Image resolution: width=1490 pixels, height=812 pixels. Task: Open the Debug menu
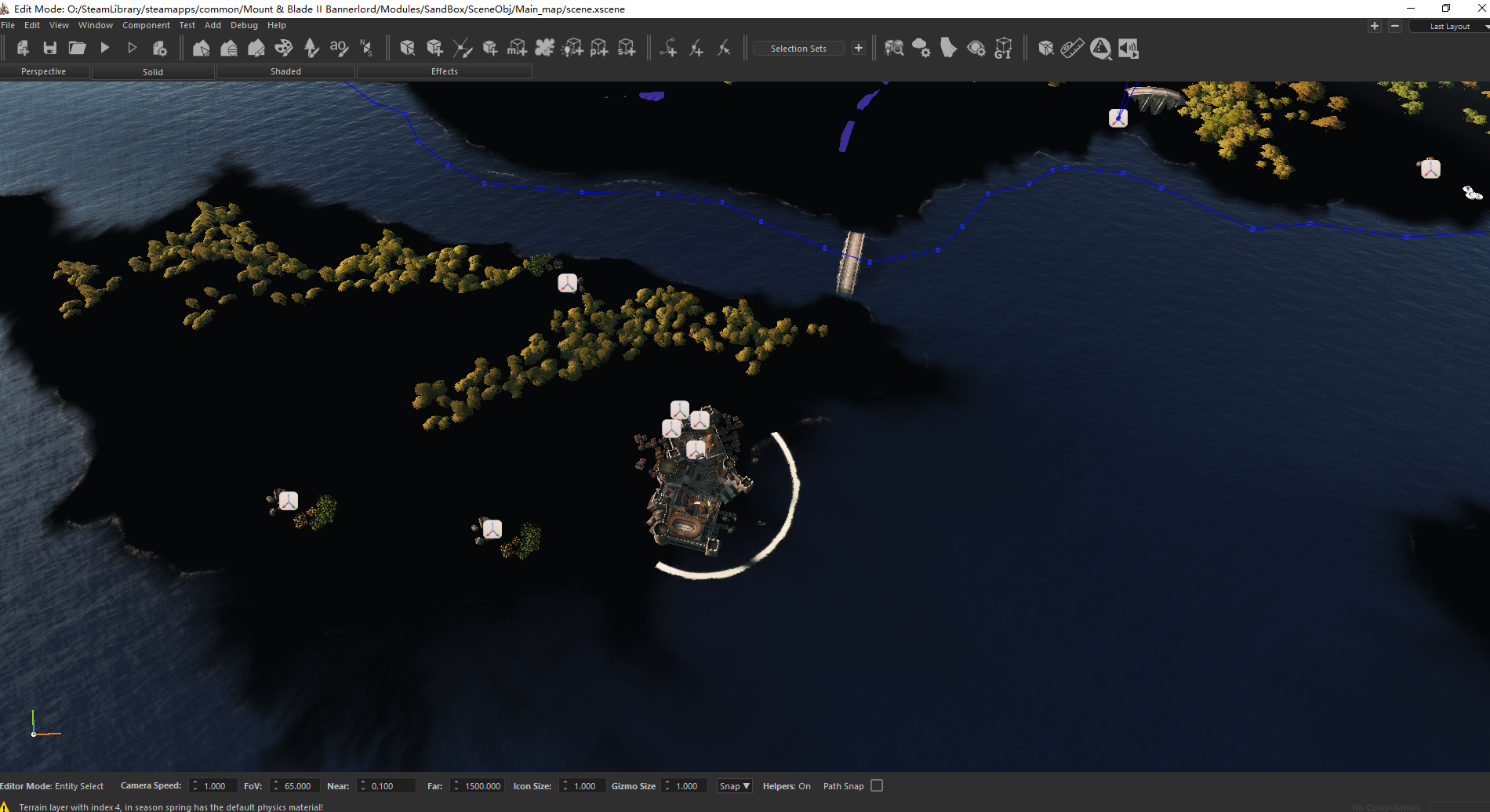pos(244,25)
